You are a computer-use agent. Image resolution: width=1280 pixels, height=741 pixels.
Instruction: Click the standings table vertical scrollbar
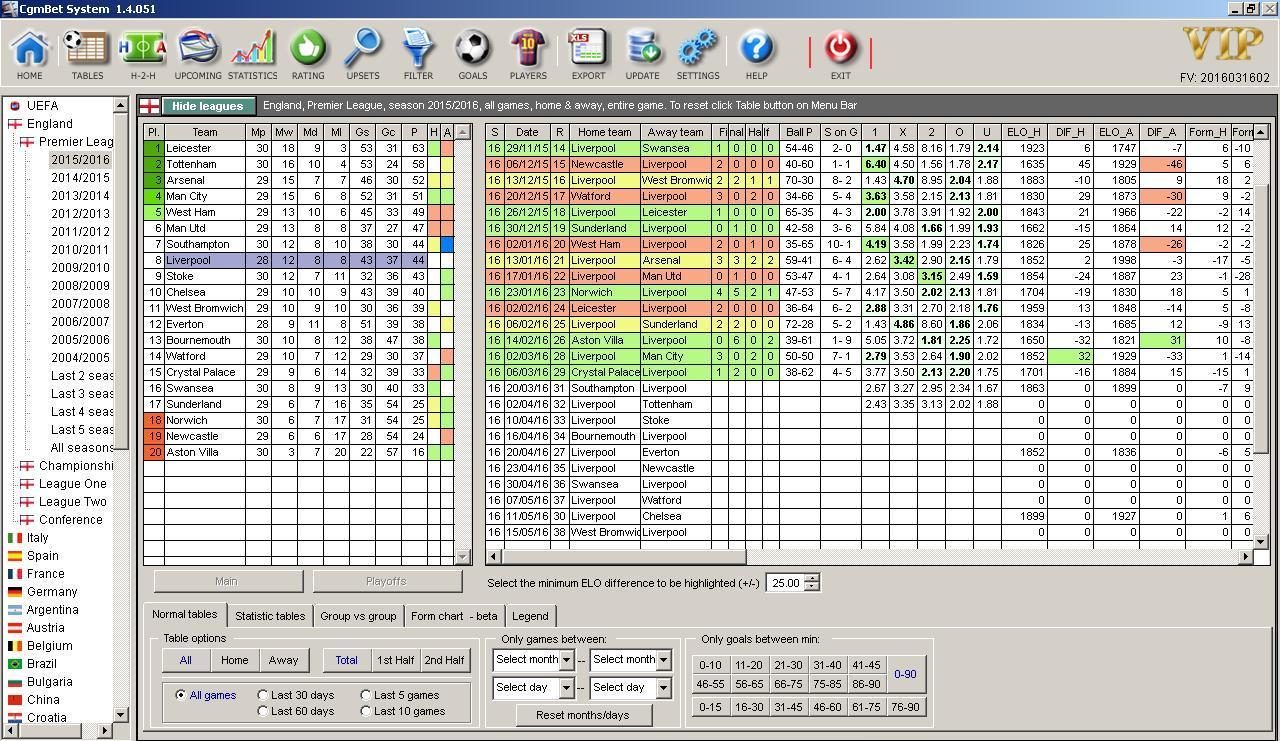(x=463, y=344)
